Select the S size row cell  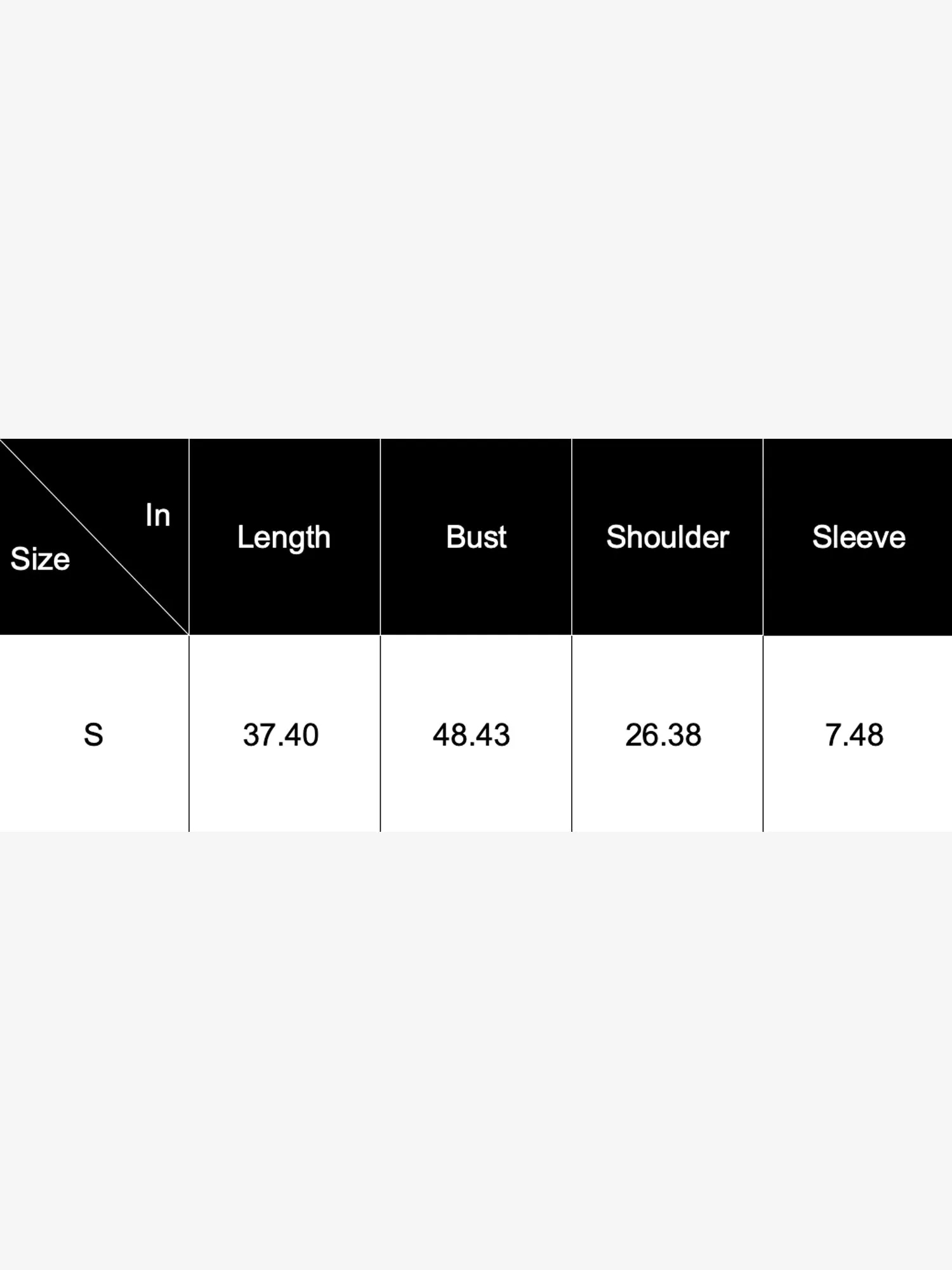pos(94,733)
